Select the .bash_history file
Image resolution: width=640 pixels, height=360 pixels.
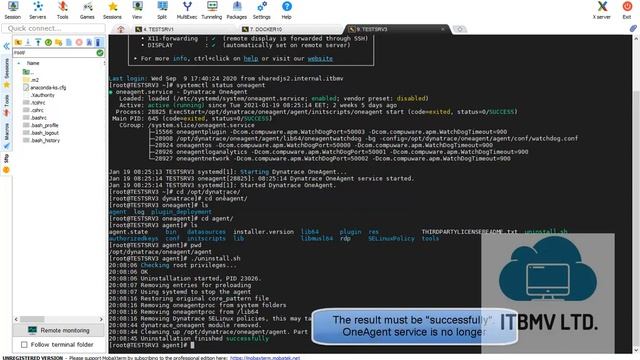pyautogui.click(x=41, y=140)
